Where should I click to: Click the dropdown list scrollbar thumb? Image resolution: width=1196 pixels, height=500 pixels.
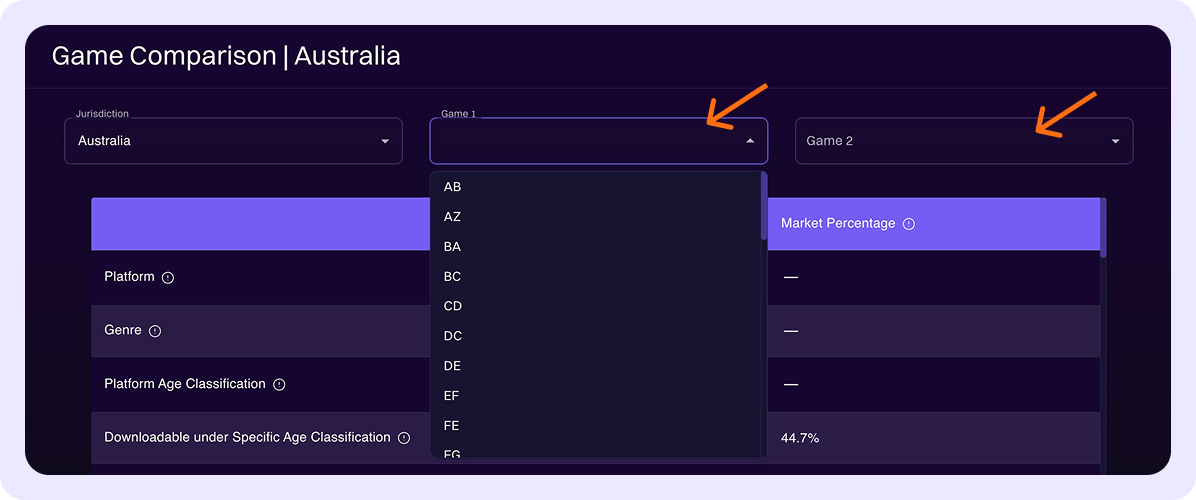(764, 205)
